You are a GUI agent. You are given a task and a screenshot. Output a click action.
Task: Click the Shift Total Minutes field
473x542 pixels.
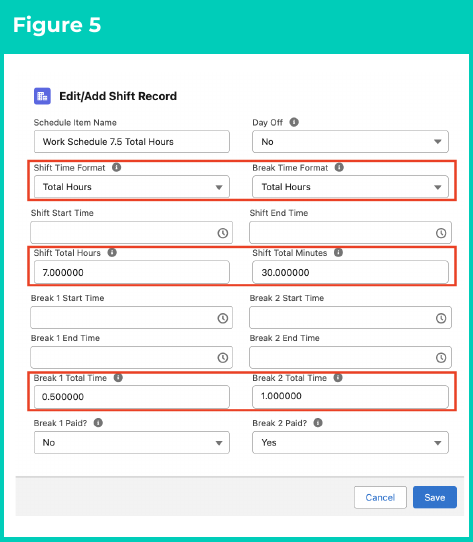pos(350,272)
